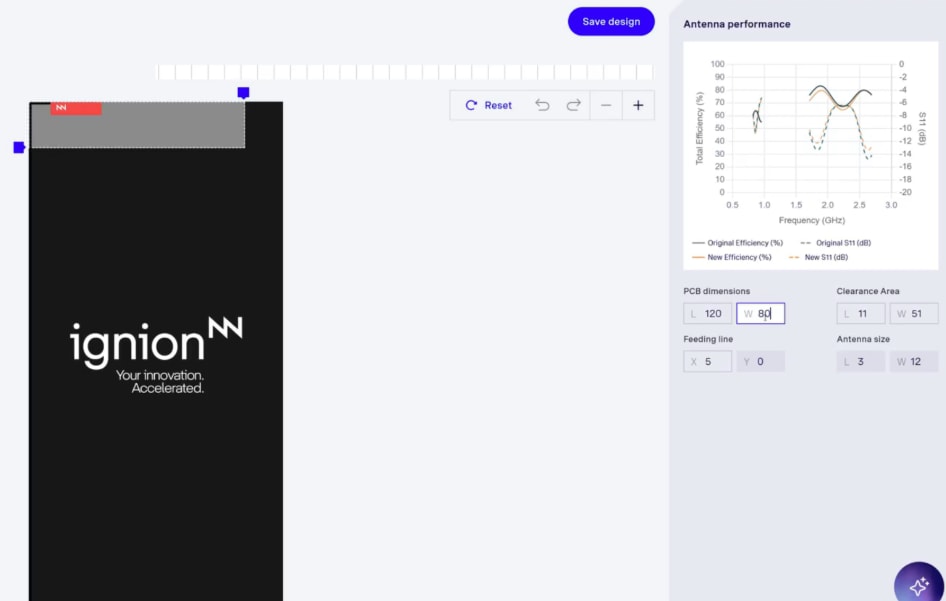The image size is (946, 601).
Task: Redo the last design change
Action: (x=571, y=105)
